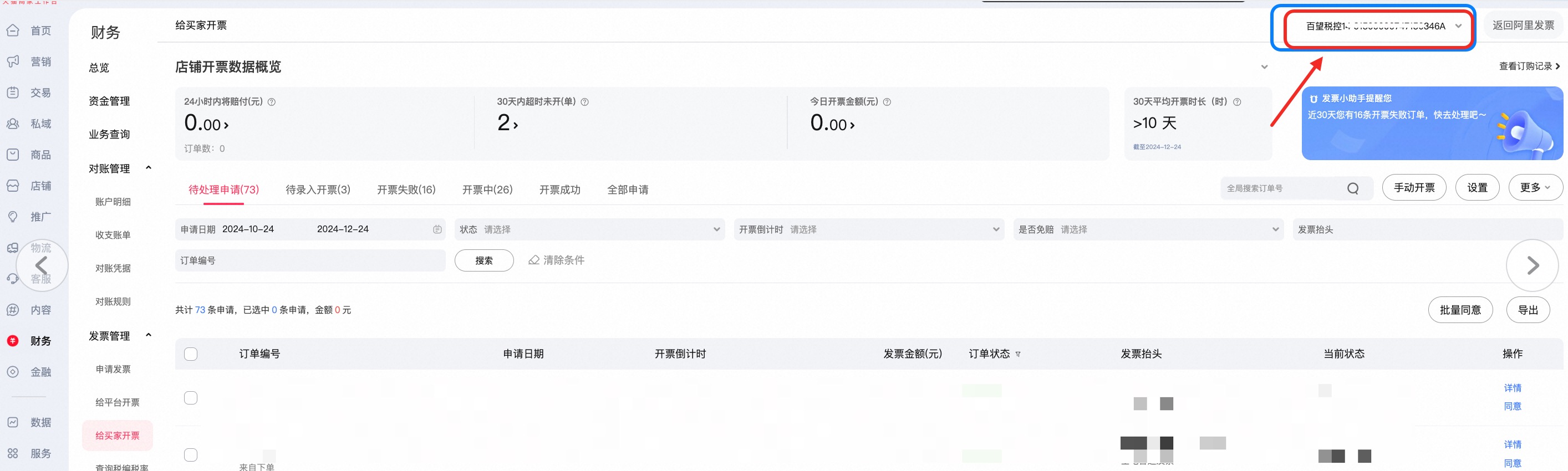Click into the 订单编号 input field

310,260
